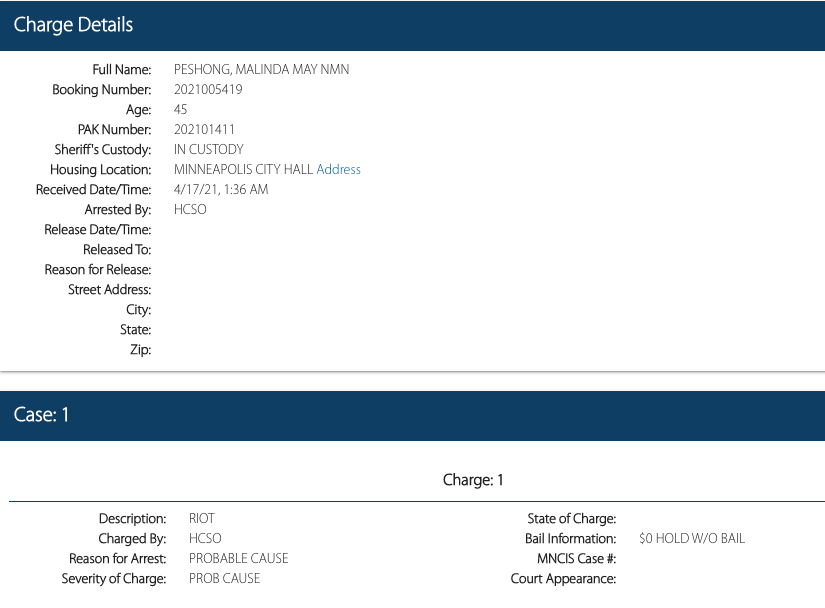Click the Charged By value HCSO
Image resolution: width=825 pixels, height=608 pixels.
point(205,539)
